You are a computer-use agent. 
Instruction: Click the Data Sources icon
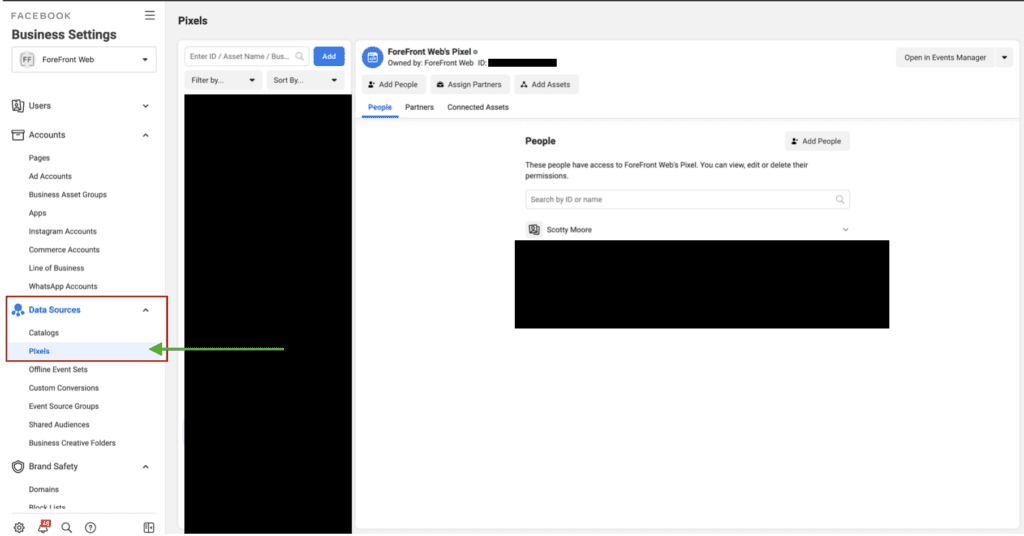(x=18, y=310)
